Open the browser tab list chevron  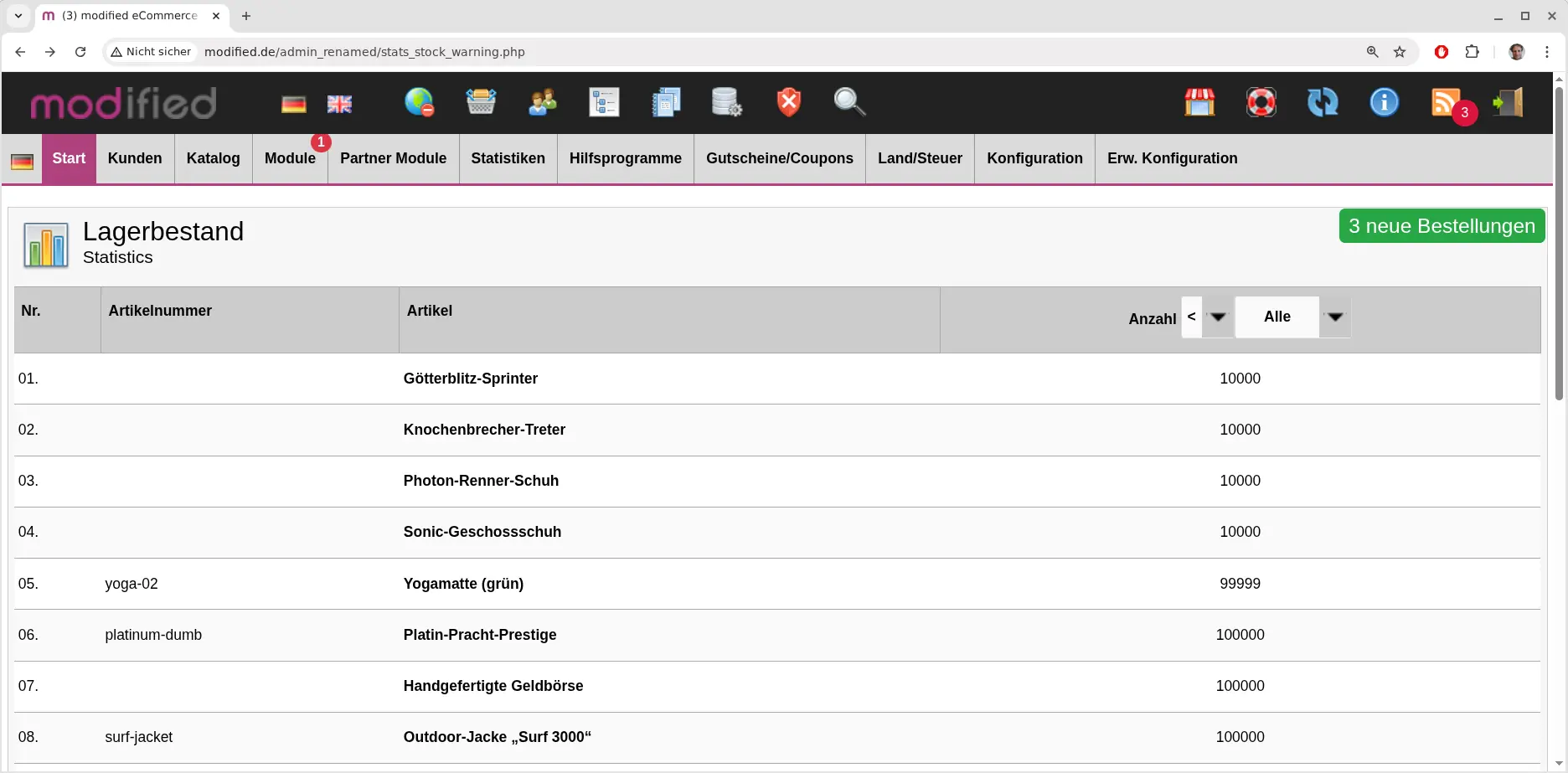click(x=18, y=16)
